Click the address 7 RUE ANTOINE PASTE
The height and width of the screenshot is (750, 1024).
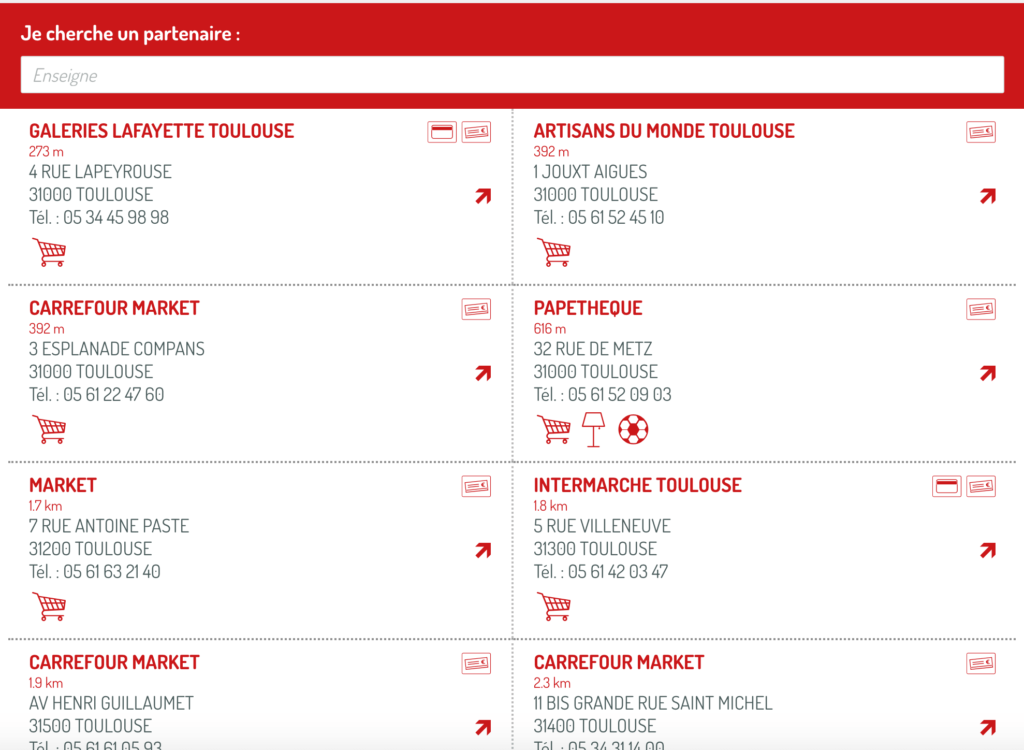pos(109,526)
